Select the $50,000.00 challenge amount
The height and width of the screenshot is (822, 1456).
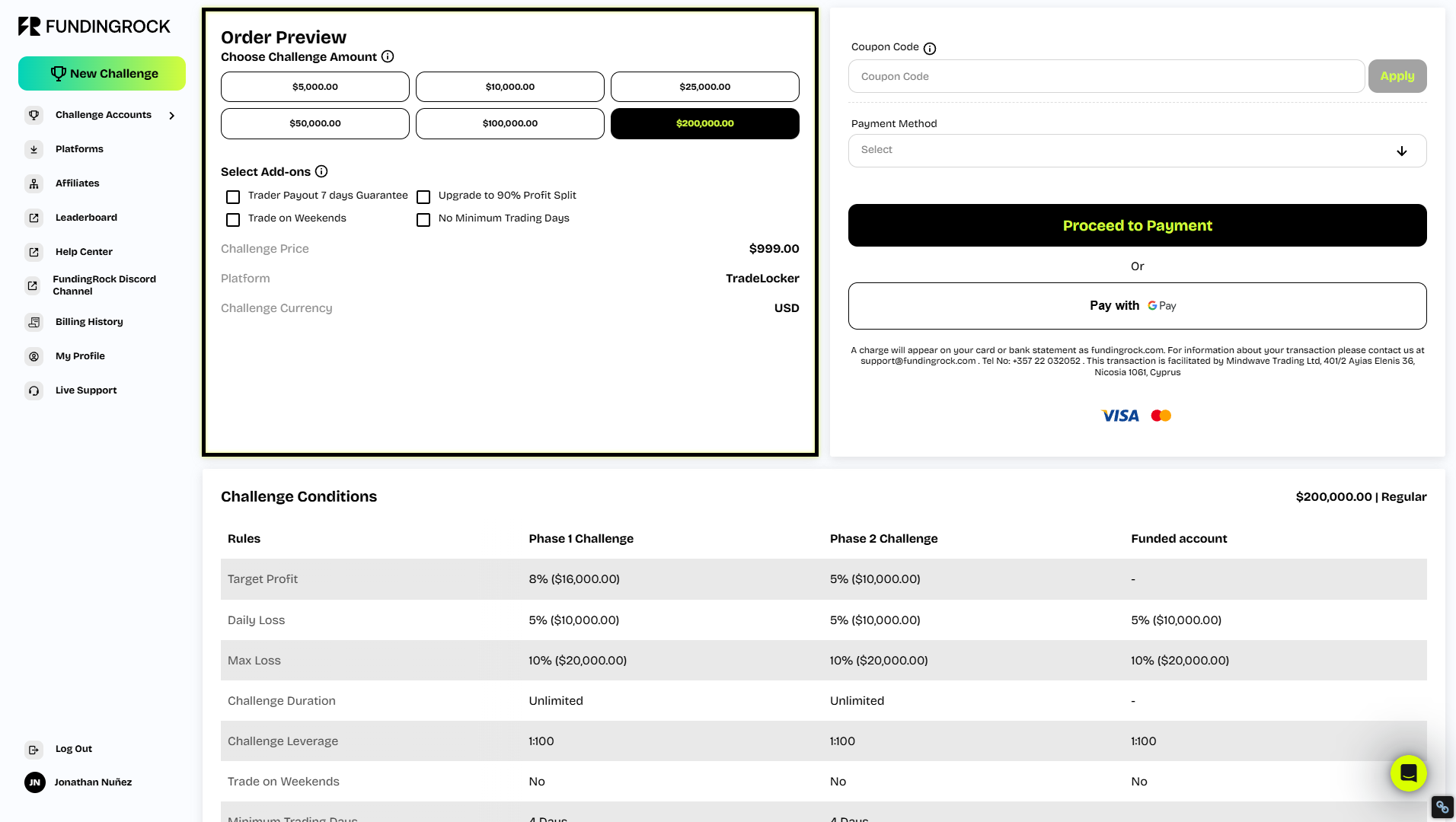click(315, 123)
